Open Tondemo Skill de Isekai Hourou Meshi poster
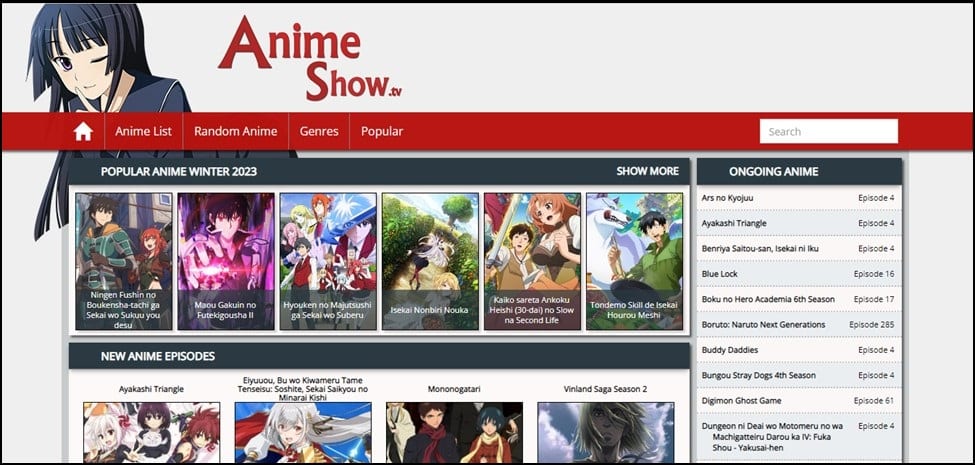This screenshot has width=975, height=465. click(x=634, y=261)
